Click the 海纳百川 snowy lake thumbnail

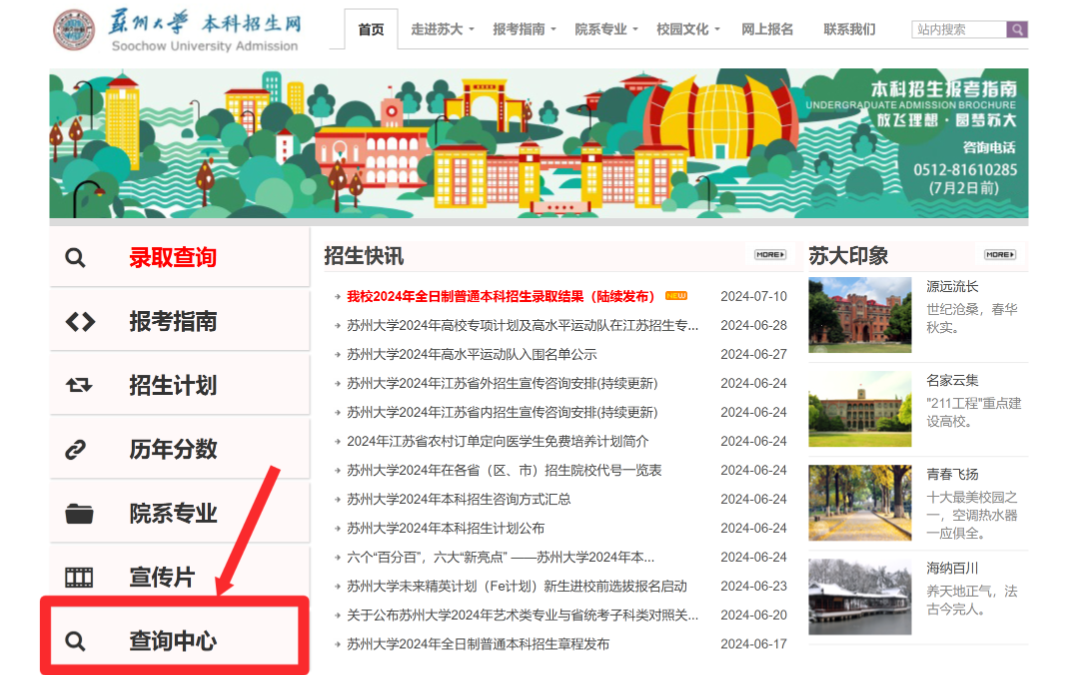click(860, 596)
